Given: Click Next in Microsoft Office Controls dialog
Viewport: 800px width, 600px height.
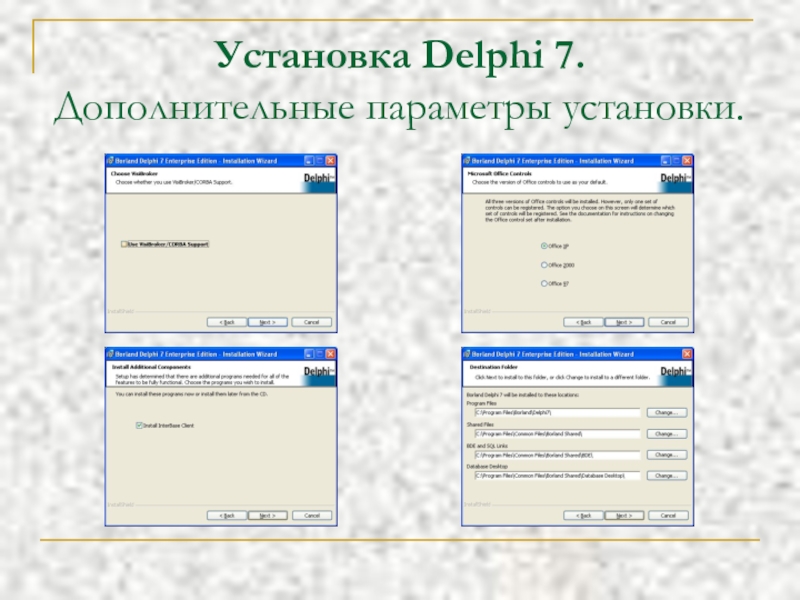Looking at the screenshot, I should [x=624, y=322].
